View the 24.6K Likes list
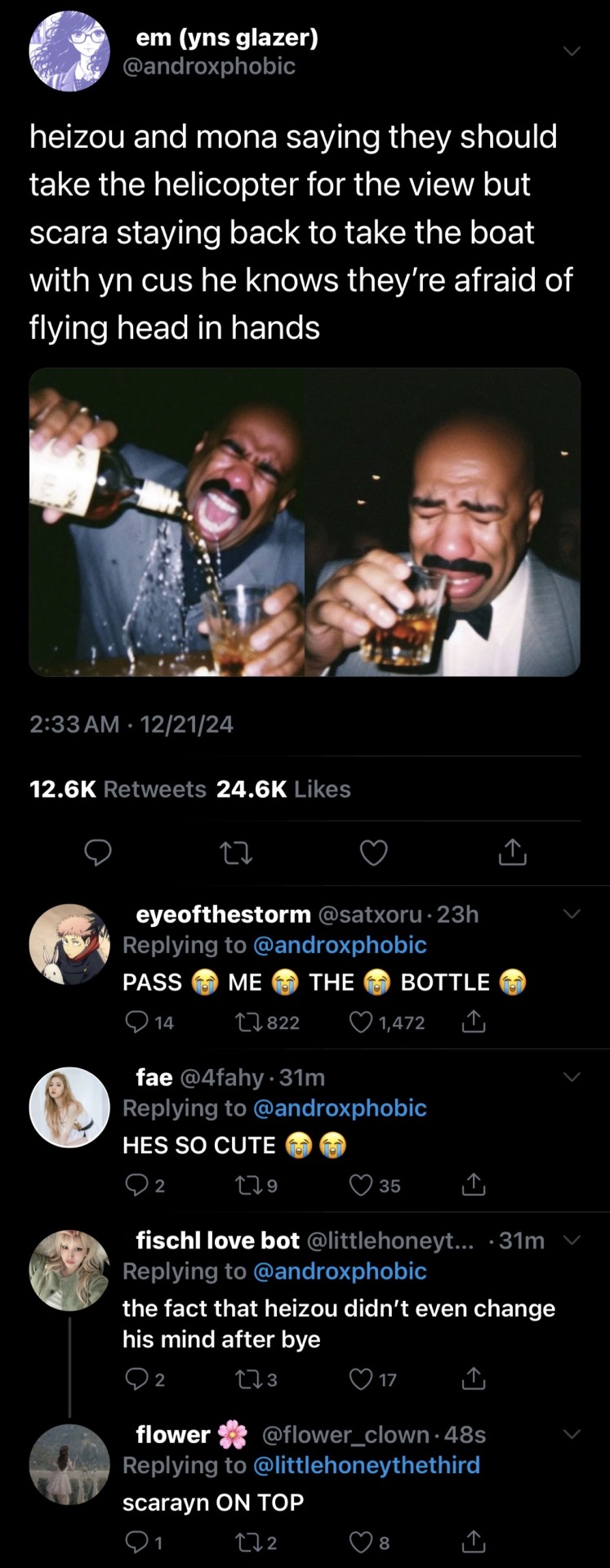The width and height of the screenshot is (610, 1568). point(283,789)
